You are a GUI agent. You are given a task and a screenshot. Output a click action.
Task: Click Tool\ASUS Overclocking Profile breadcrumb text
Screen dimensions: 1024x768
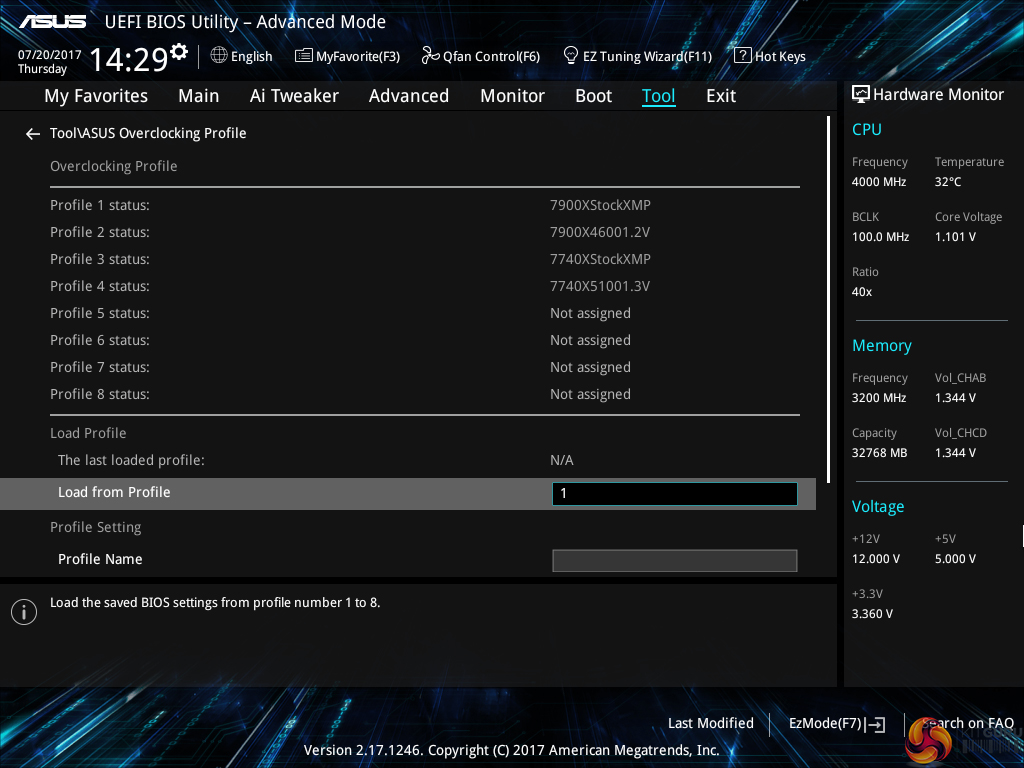coord(148,133)
